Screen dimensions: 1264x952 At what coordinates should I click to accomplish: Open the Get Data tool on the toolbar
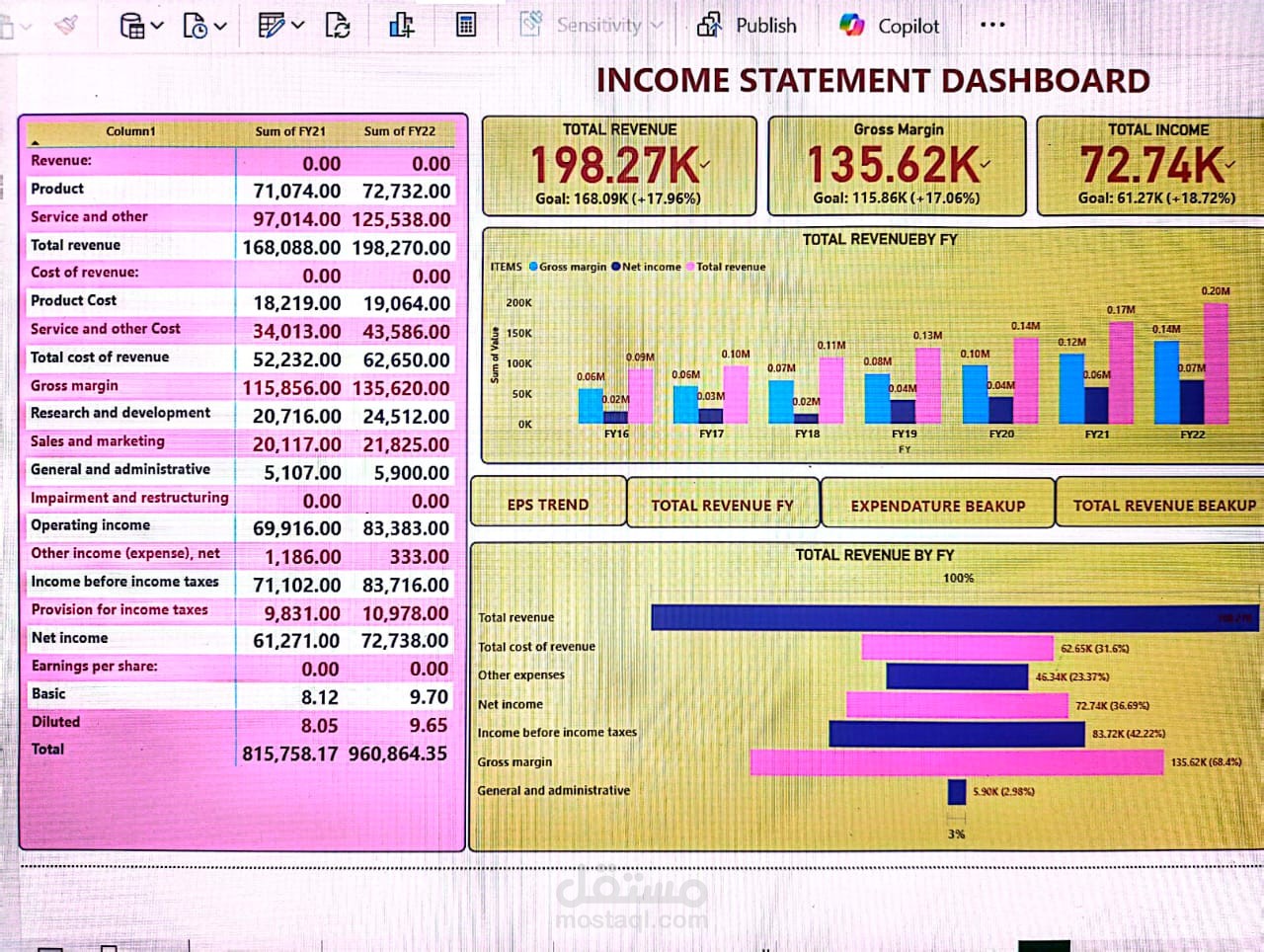pos(134,27)
